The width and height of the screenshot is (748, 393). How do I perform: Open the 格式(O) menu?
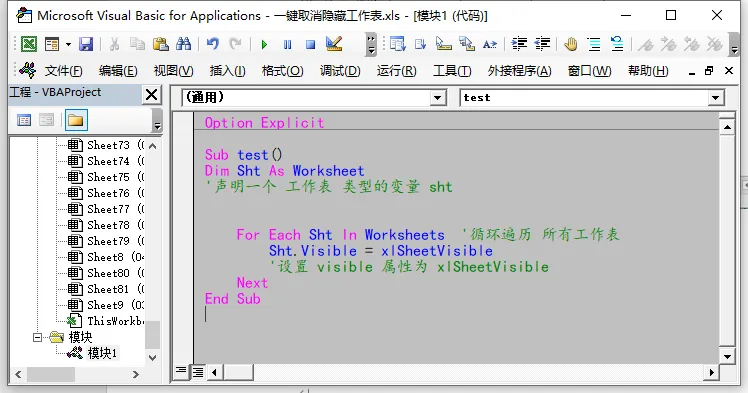[282, 71]
